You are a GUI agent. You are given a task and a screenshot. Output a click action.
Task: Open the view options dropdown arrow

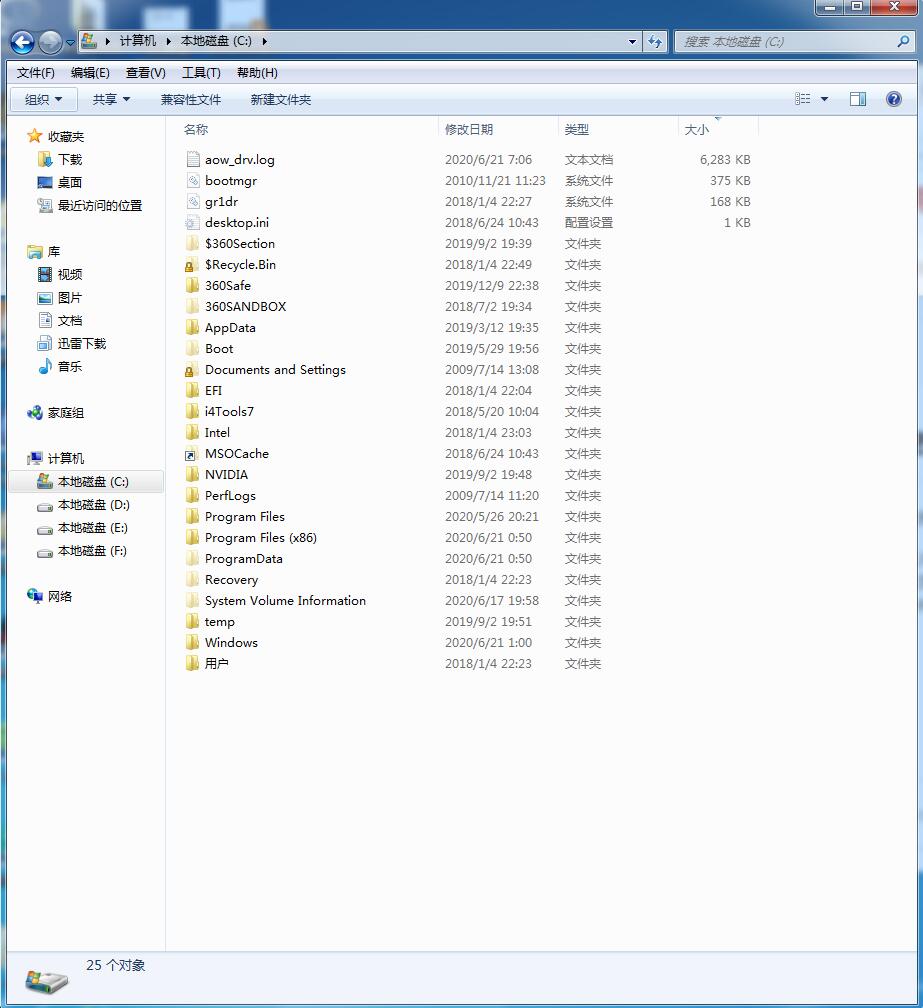coord(825,99)
